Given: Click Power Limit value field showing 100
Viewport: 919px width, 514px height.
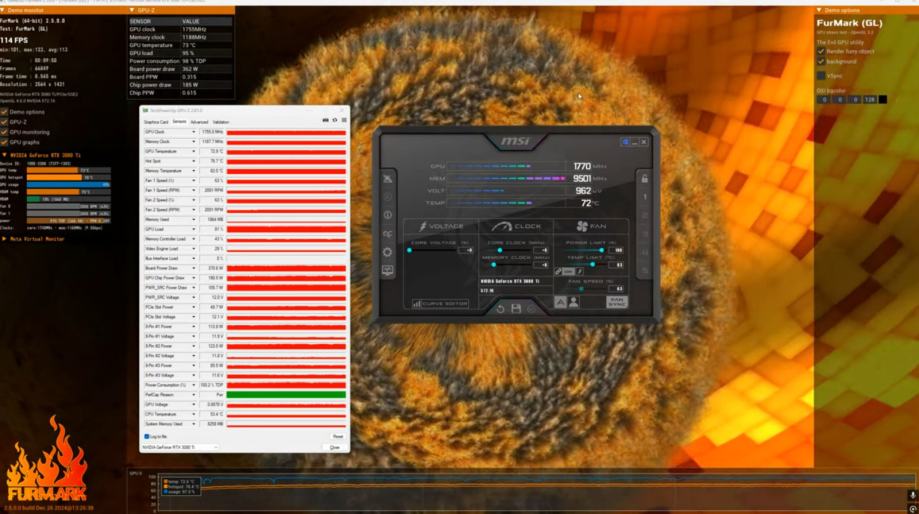Looking at the screenshot, I should click(x=616, y=250).
